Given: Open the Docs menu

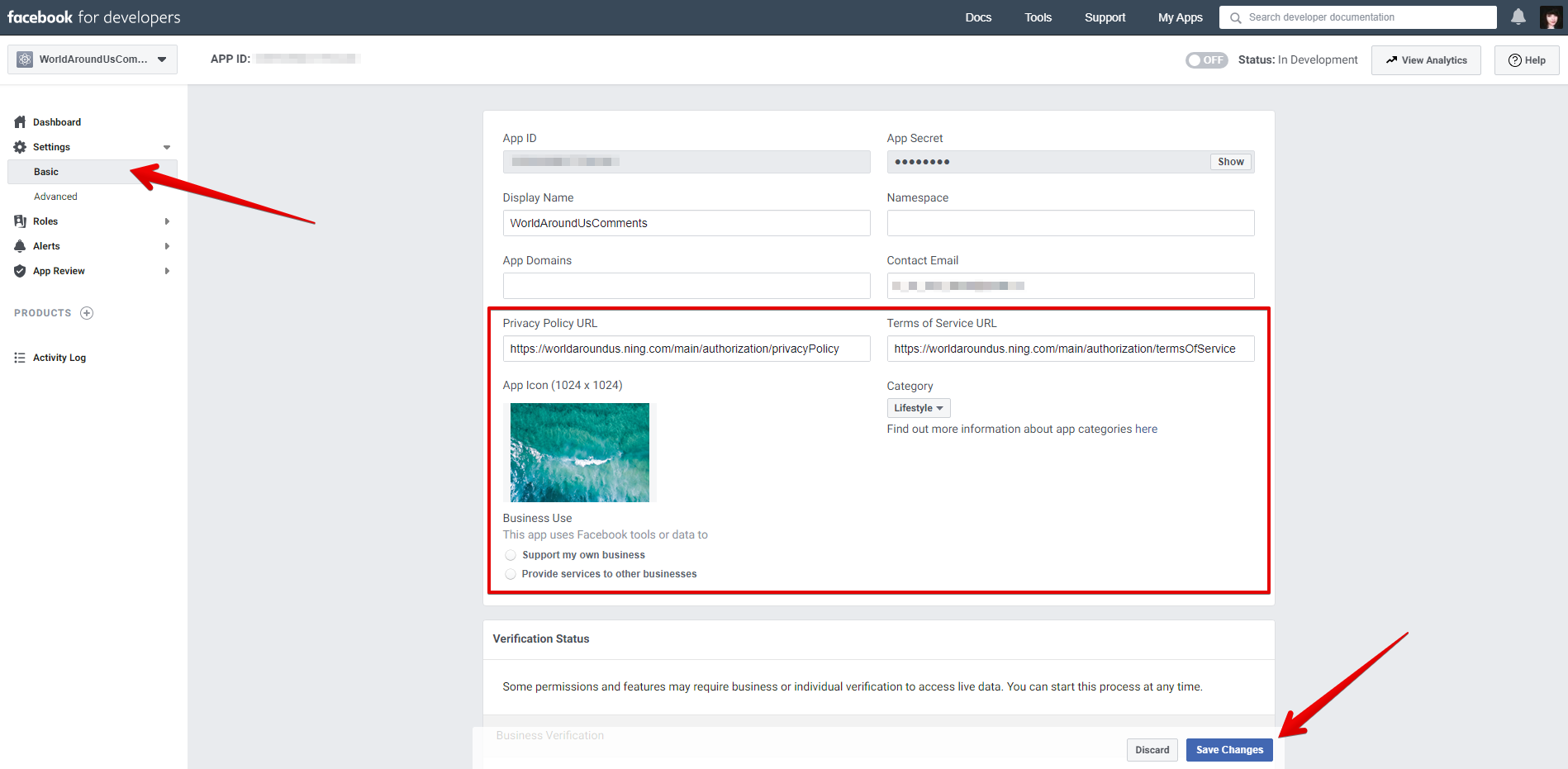Looking at the screenshot, I should coord(978,17).
